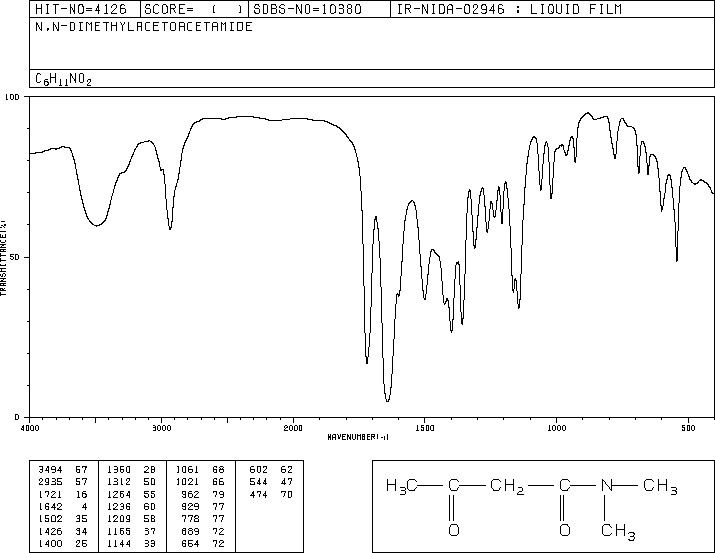
Task: Click the C6H11NO2 molecular formula
Action: tap(63, 79)
